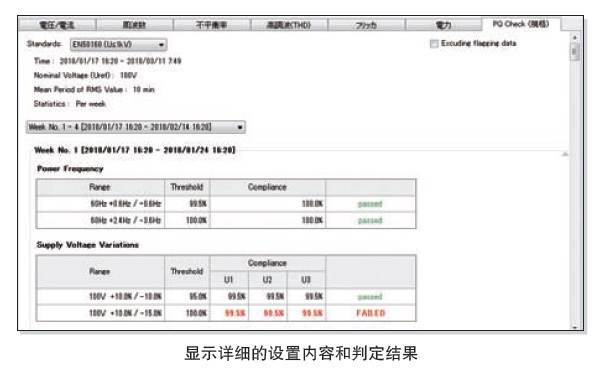The image size is (601, 375).
Task: Click Threshold header in Power Frequency table
Action: coord(187,187)
